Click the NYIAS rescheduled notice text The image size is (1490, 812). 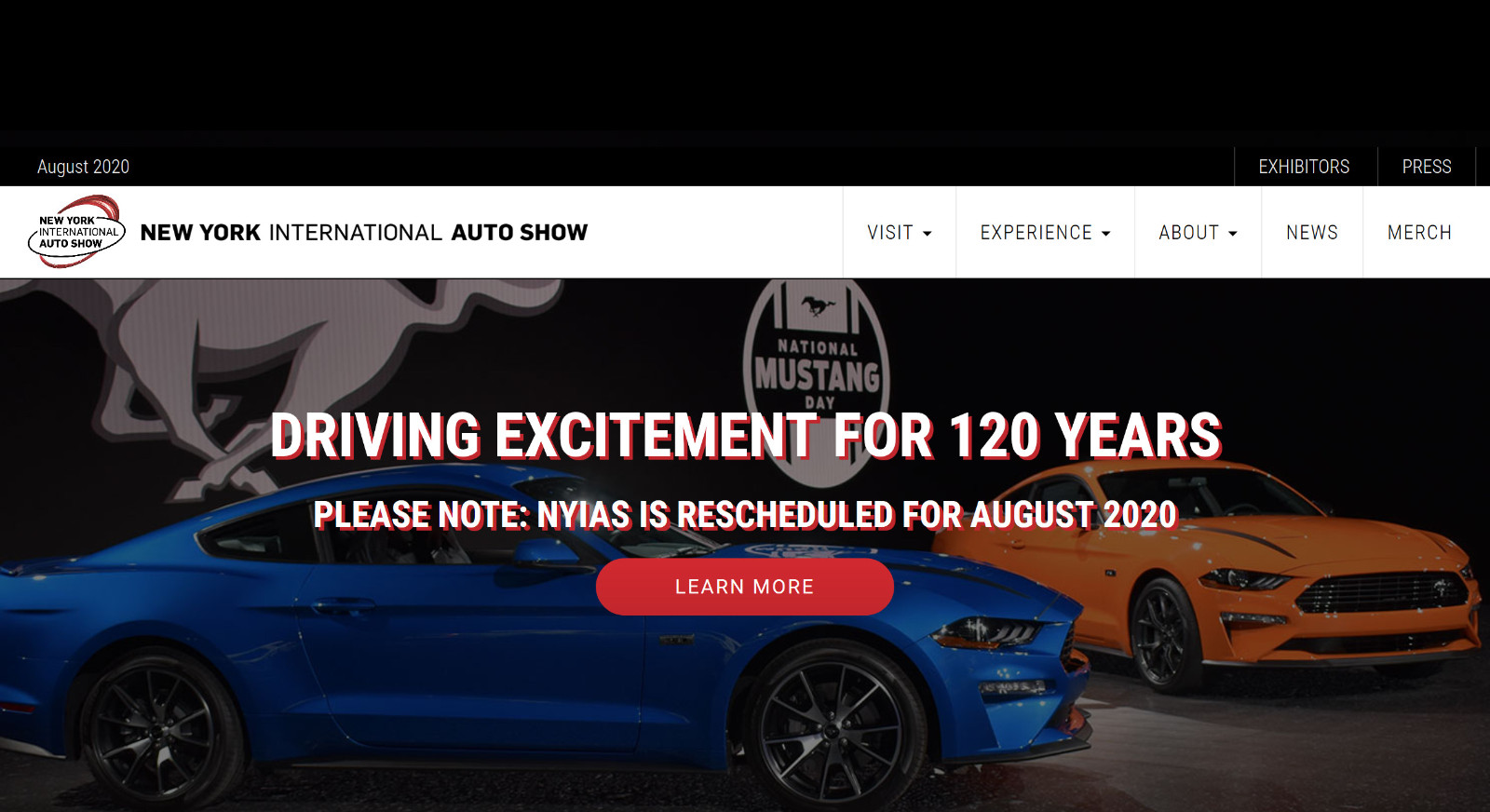click(x=746, y=515)
